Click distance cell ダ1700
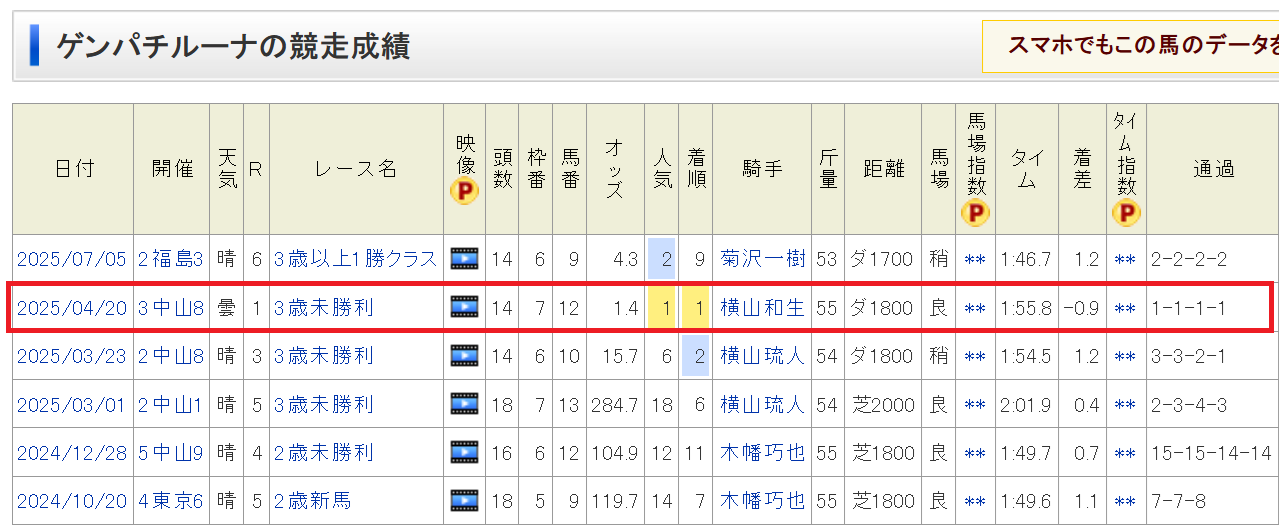 pyautogui.click(x=884, y=259)
